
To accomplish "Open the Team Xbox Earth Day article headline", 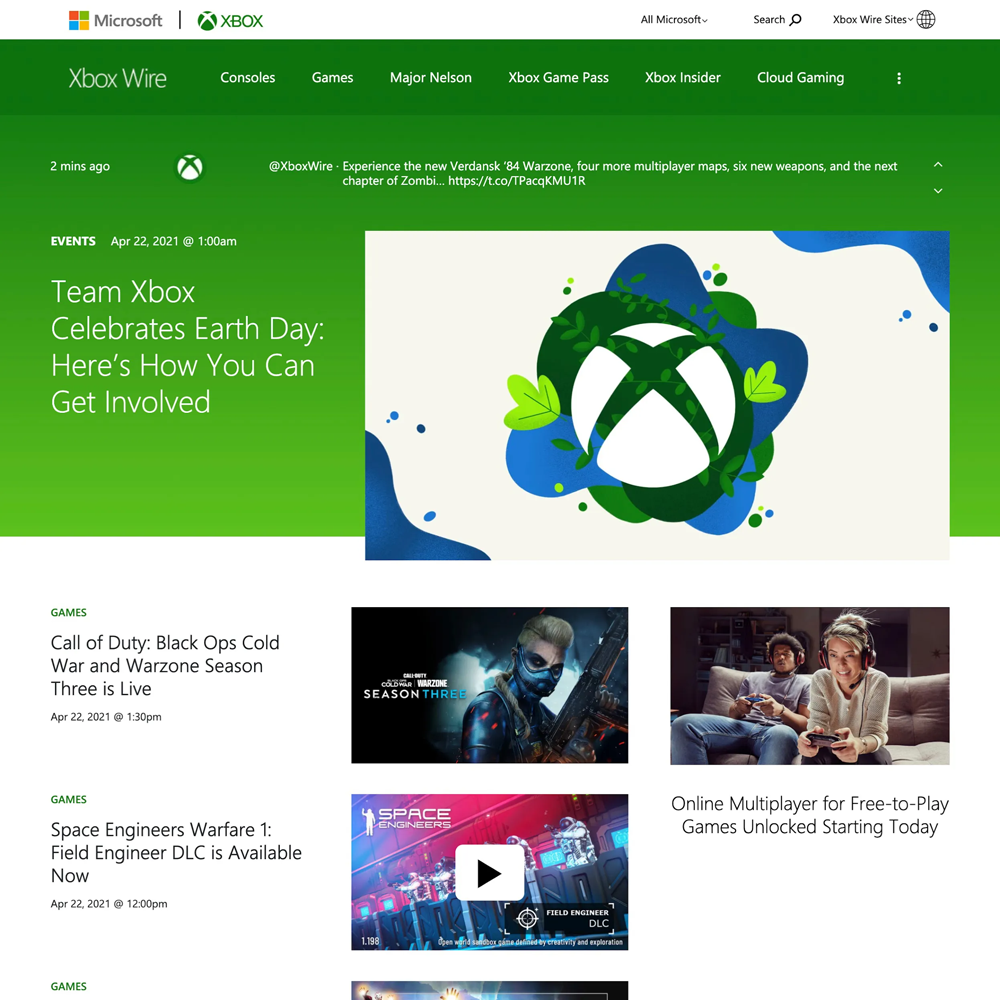I will (x=187, y=347).
